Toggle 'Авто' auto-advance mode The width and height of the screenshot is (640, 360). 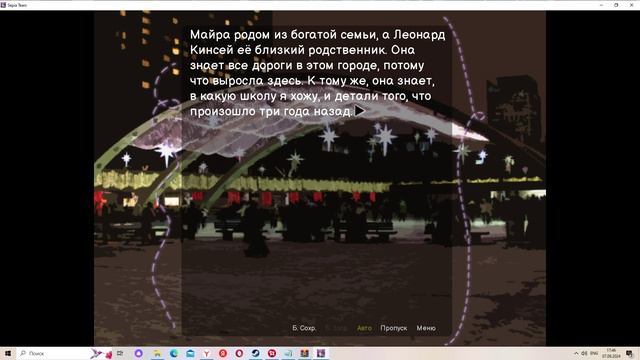click(364, 328)
